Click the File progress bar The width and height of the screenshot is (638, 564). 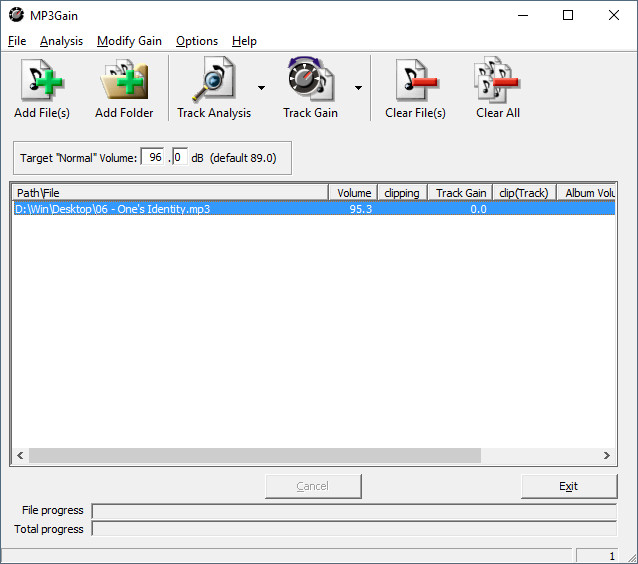click(354, 511)
